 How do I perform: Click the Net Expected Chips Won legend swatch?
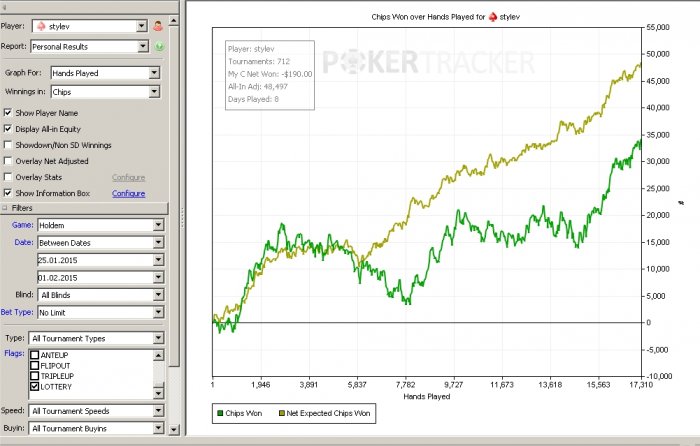point(282,413)
